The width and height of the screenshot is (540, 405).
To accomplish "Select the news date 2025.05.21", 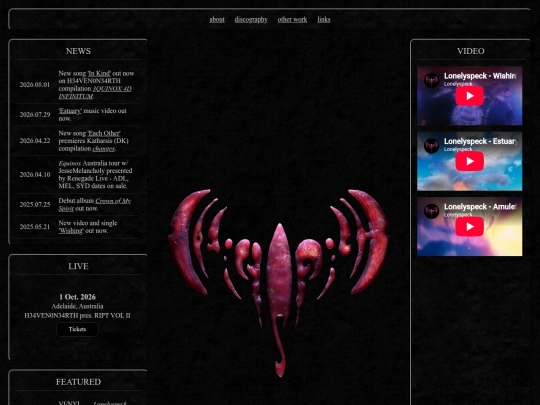I will point(35,227).
